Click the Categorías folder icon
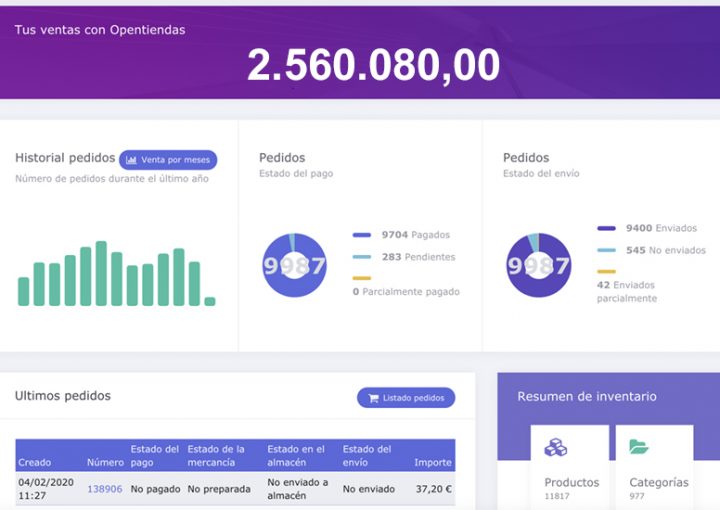This screenshot has height=510, width=720. [639, 446]
